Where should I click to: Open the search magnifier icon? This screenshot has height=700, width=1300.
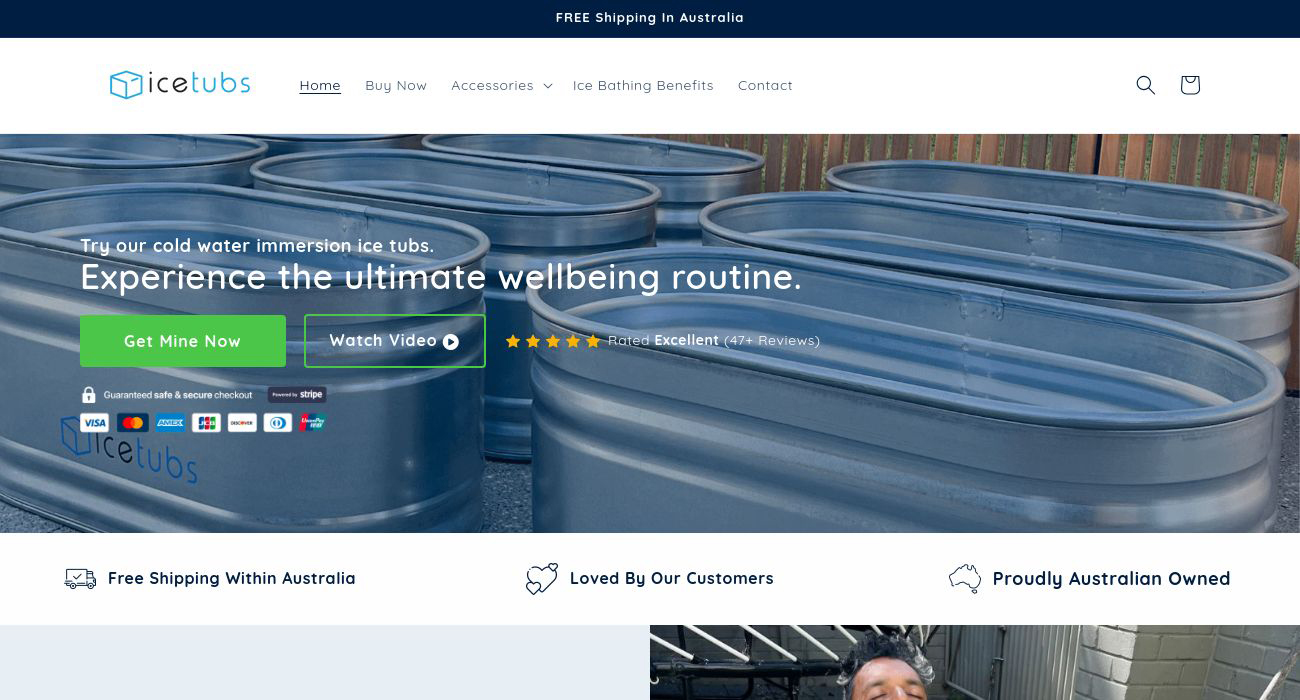(x=1146, y=85)
